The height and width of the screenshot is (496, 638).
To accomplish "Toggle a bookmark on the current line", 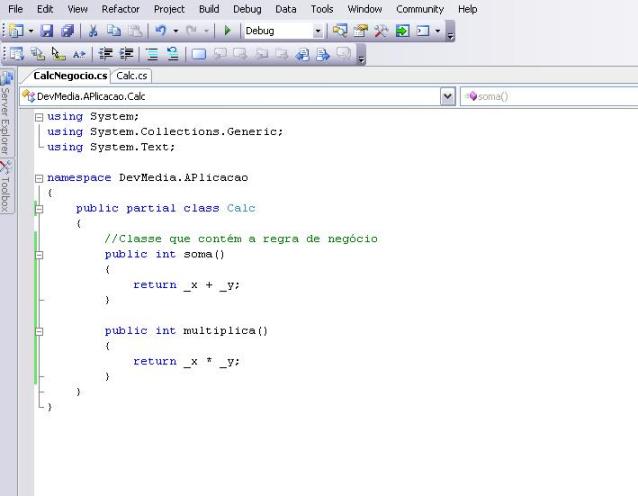I will point(199,54).
